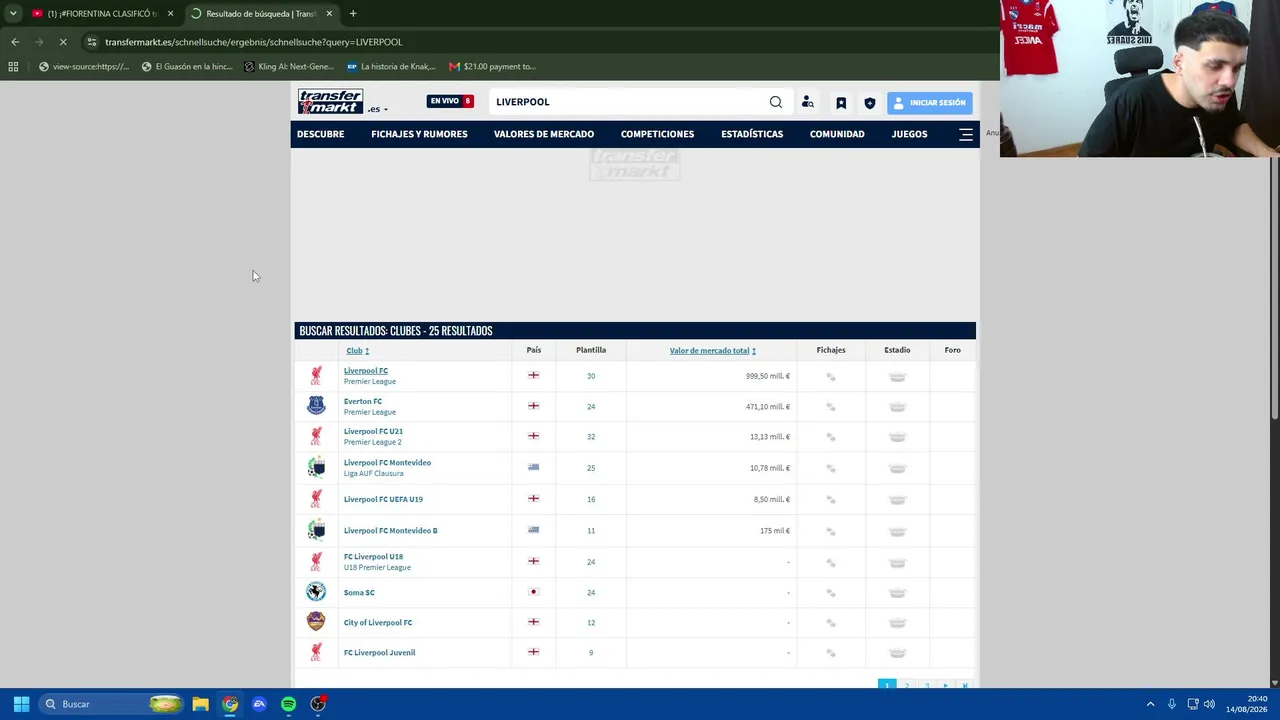Open Everton FC stadium icon
The height and width of the screenshot is (720, 1280).
[x=897, y=407]
